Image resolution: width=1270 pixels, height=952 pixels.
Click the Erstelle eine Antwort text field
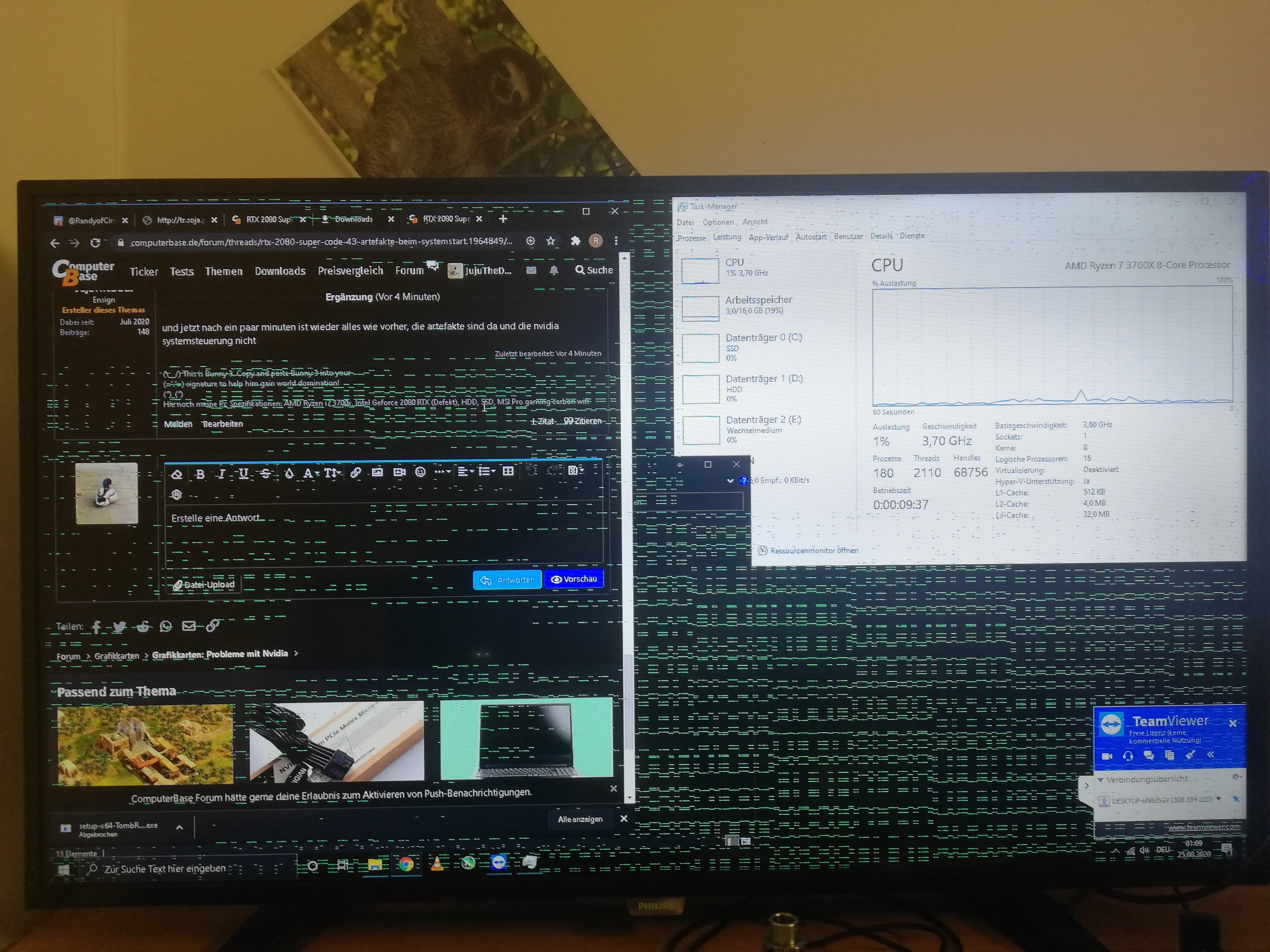click(x=384, y=534)
